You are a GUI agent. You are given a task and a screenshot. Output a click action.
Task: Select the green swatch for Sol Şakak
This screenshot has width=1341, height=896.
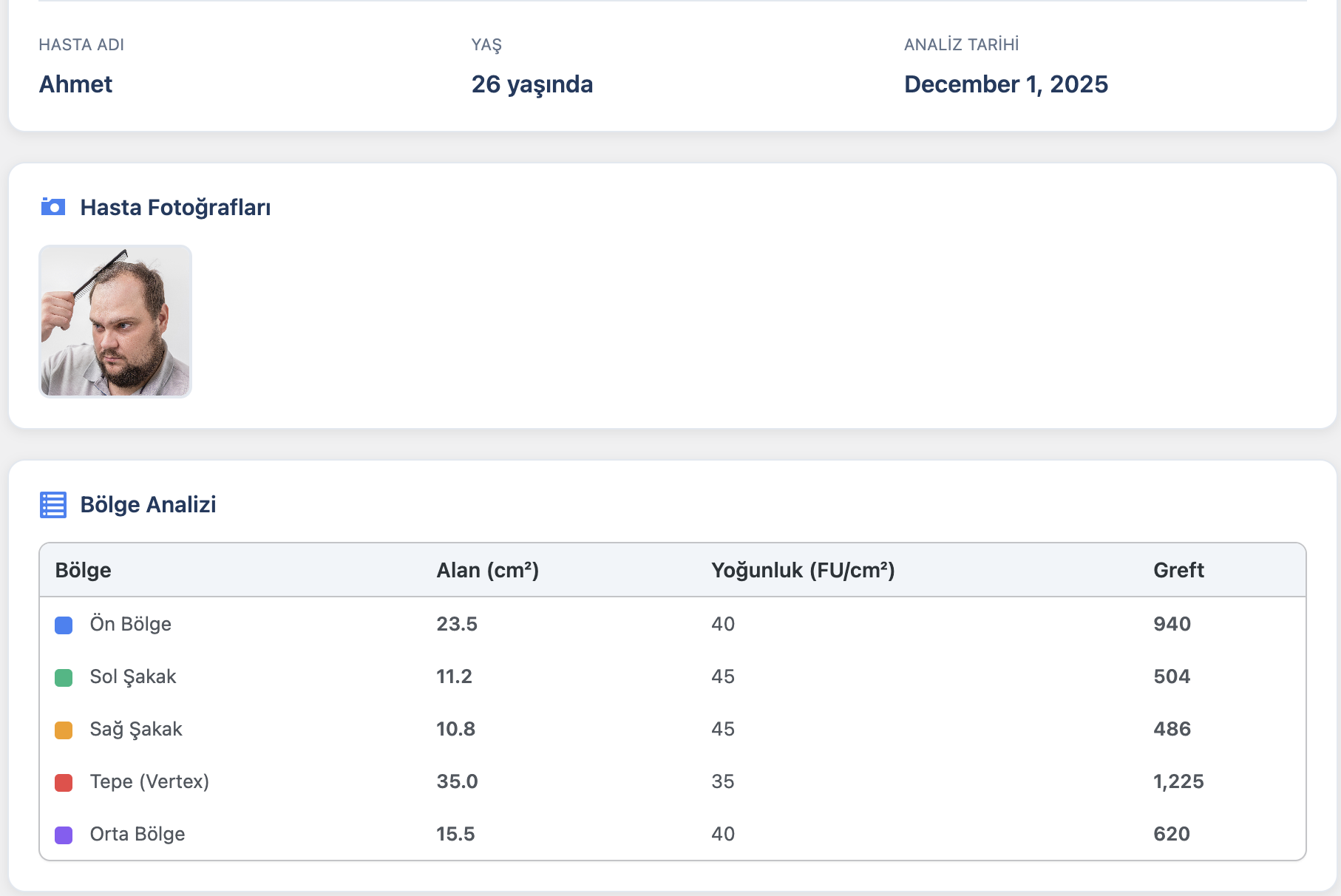[64, 677]
